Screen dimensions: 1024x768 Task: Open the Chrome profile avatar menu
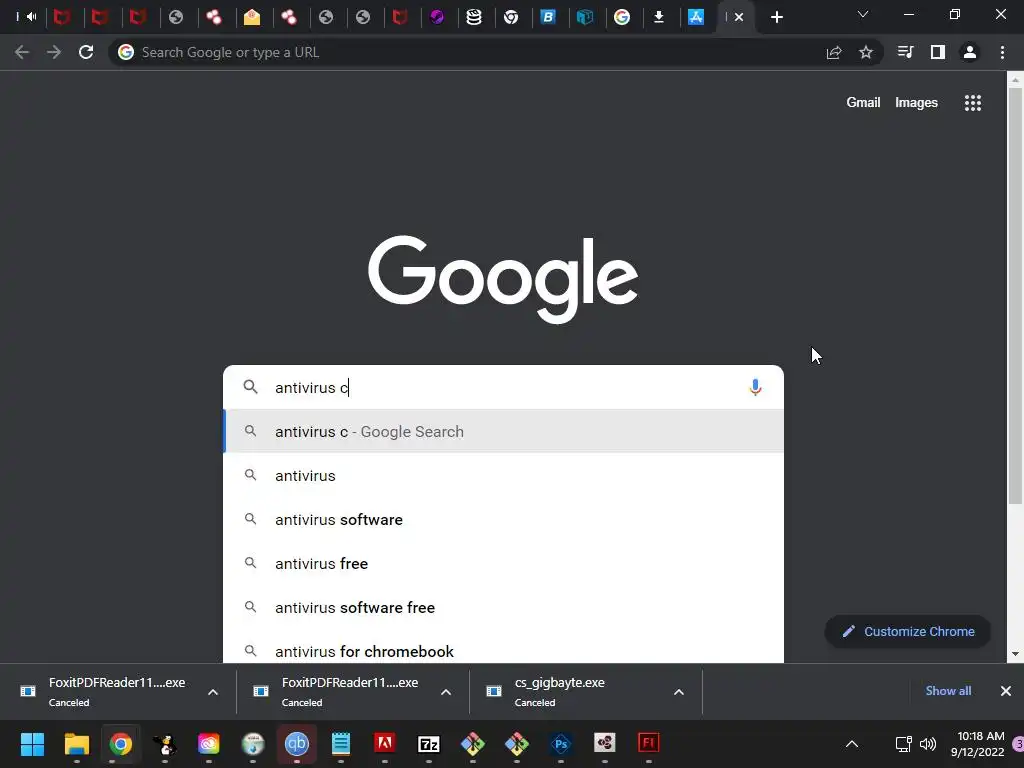(x=970, y=52)
